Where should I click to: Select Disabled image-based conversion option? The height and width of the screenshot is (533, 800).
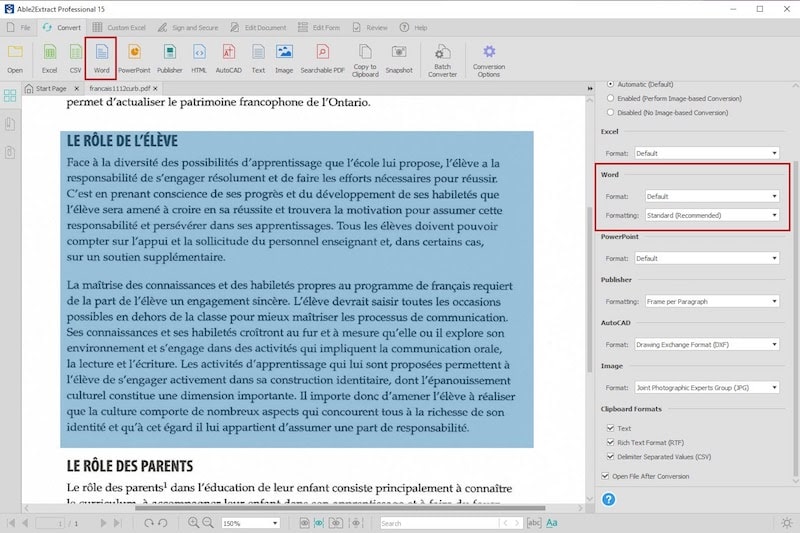(610, 112)
